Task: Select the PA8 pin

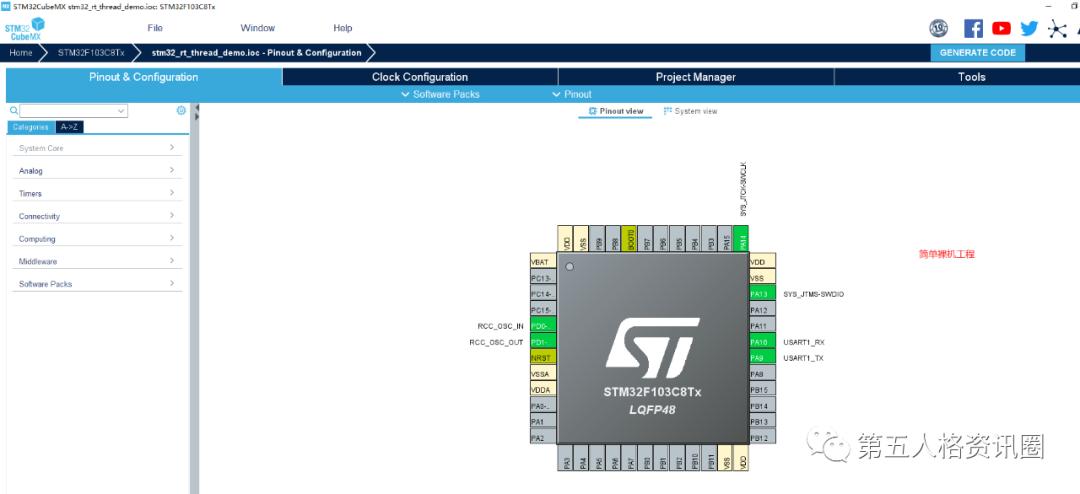Action: pos(762,374)
